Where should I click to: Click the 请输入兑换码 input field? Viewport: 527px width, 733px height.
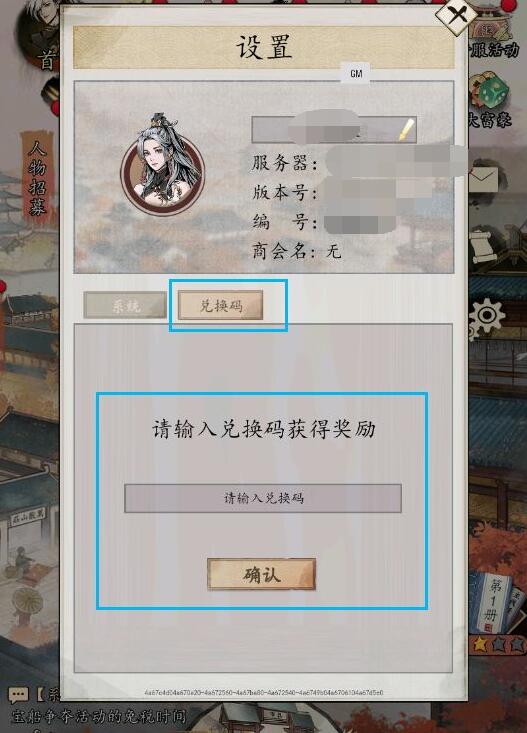pos(263,498)
